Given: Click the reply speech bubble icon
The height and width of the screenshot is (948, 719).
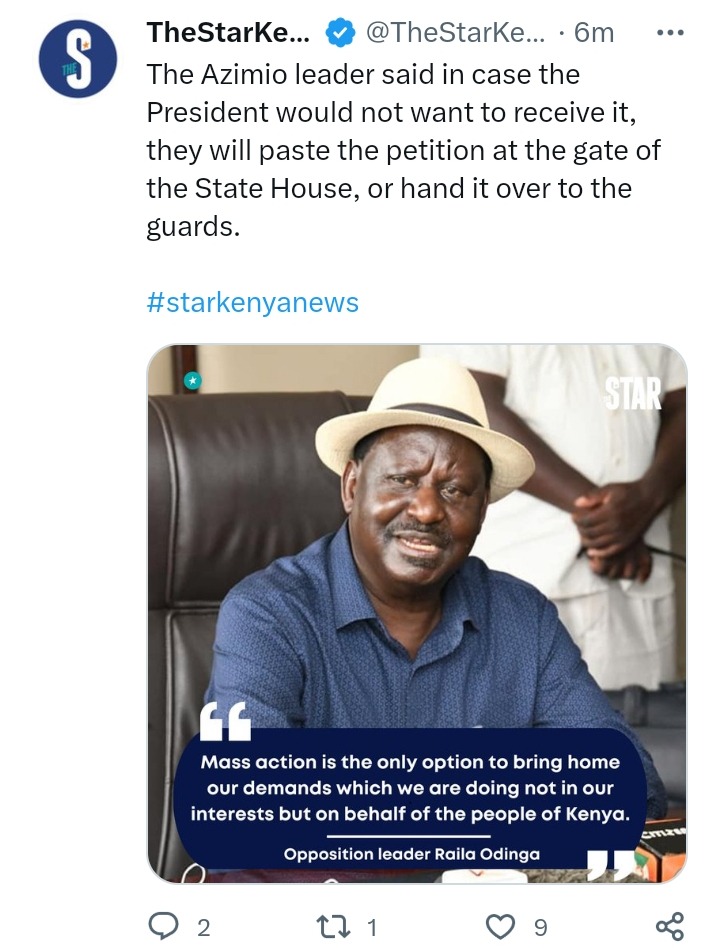Looking at the screenshot, I should pyautogui.click(x=163, y=926).
